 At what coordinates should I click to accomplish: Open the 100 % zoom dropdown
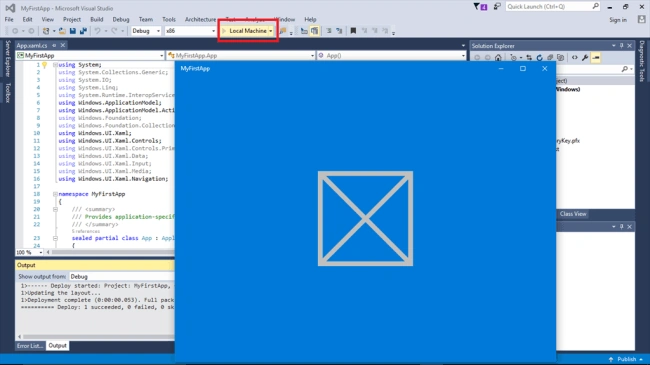(x=29, y=252)
